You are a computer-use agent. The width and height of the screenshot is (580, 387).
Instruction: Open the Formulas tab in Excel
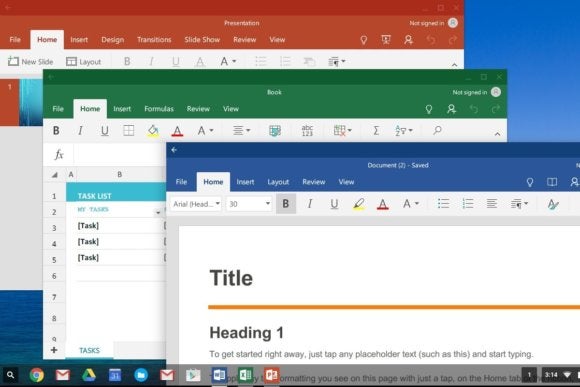159,109
